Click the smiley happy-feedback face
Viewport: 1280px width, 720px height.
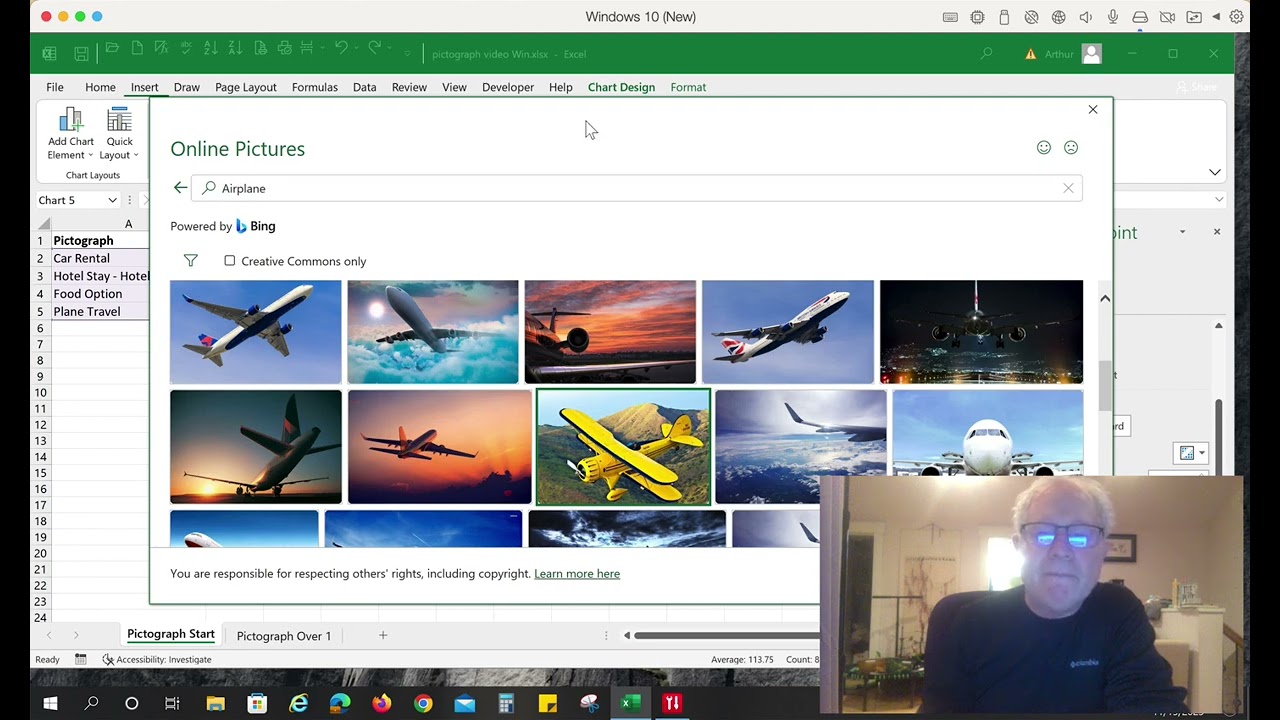pyautogui.click(x=1044, y=147)
